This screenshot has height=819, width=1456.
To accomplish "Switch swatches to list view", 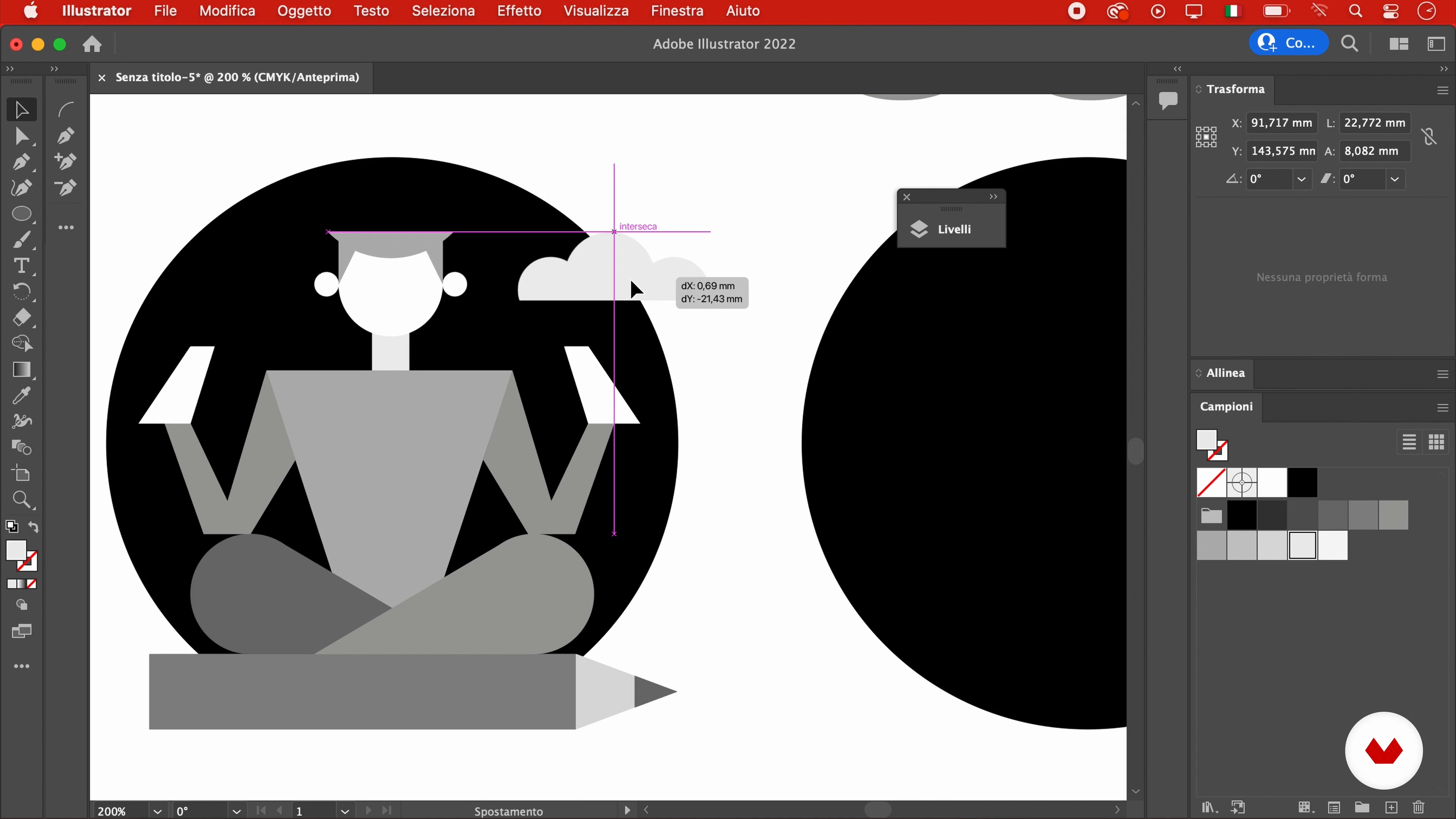I will pos(1409,441).
